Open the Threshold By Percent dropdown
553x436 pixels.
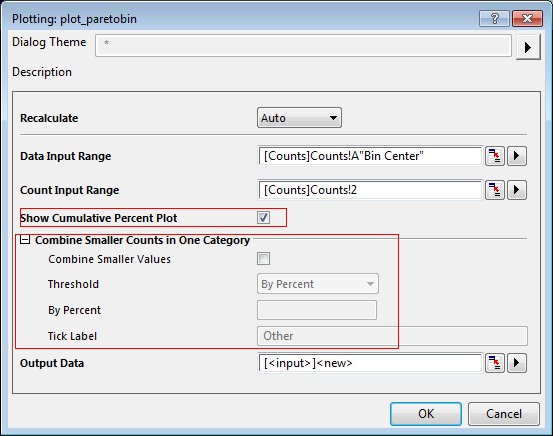click(x=318, y=284)
